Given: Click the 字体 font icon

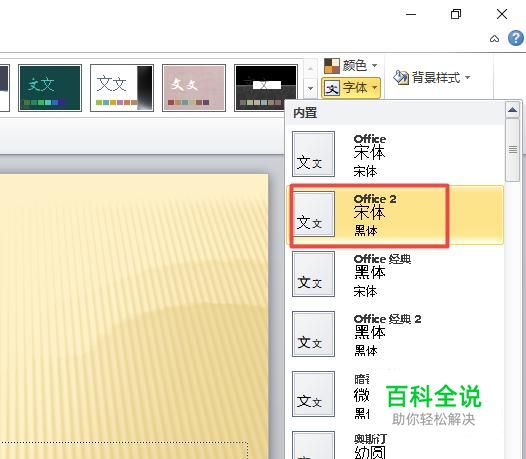Looking at the screenshot, I should 332,89.
